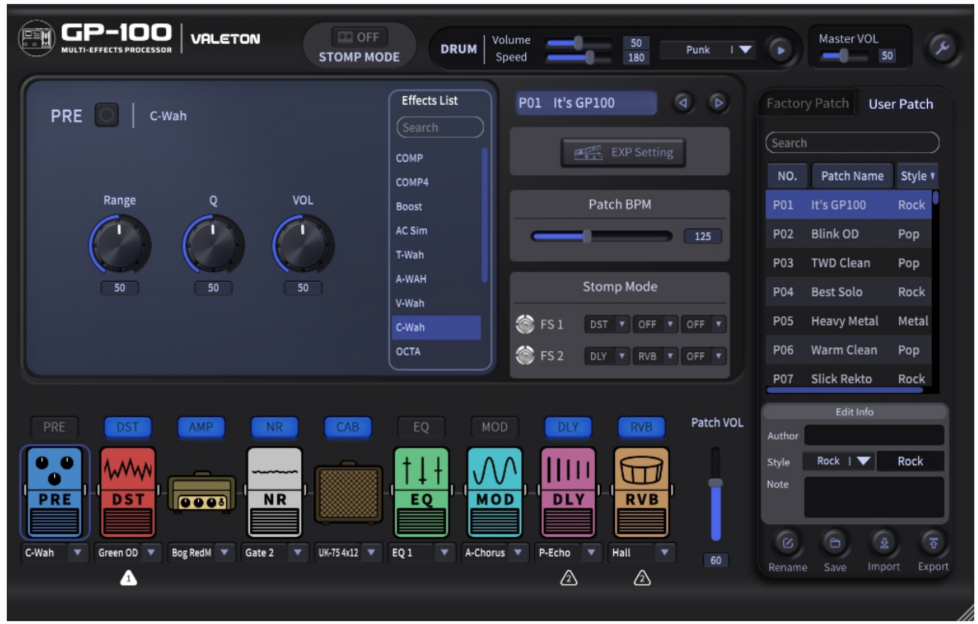Click the GP-100 device logo
Screen dimensions: 978x624
coord(36,38)
